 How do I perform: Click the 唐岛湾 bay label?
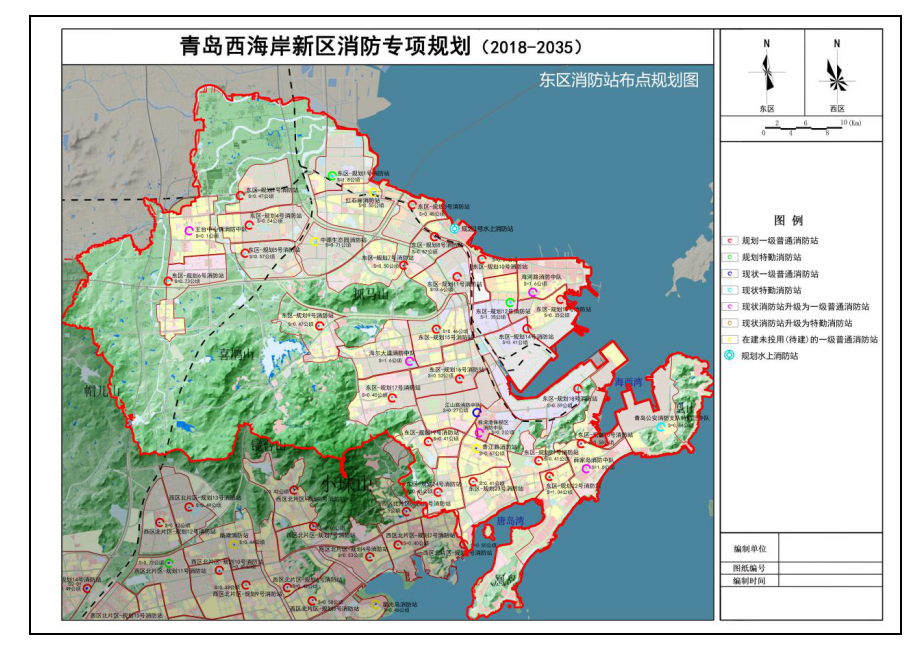click(x=510, y=522)
